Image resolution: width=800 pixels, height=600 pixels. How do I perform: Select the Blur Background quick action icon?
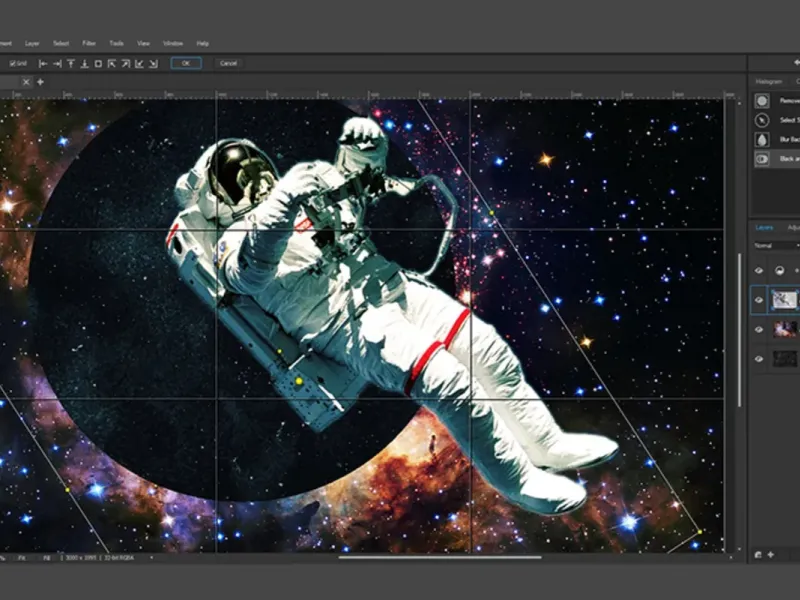click(762, 139)
